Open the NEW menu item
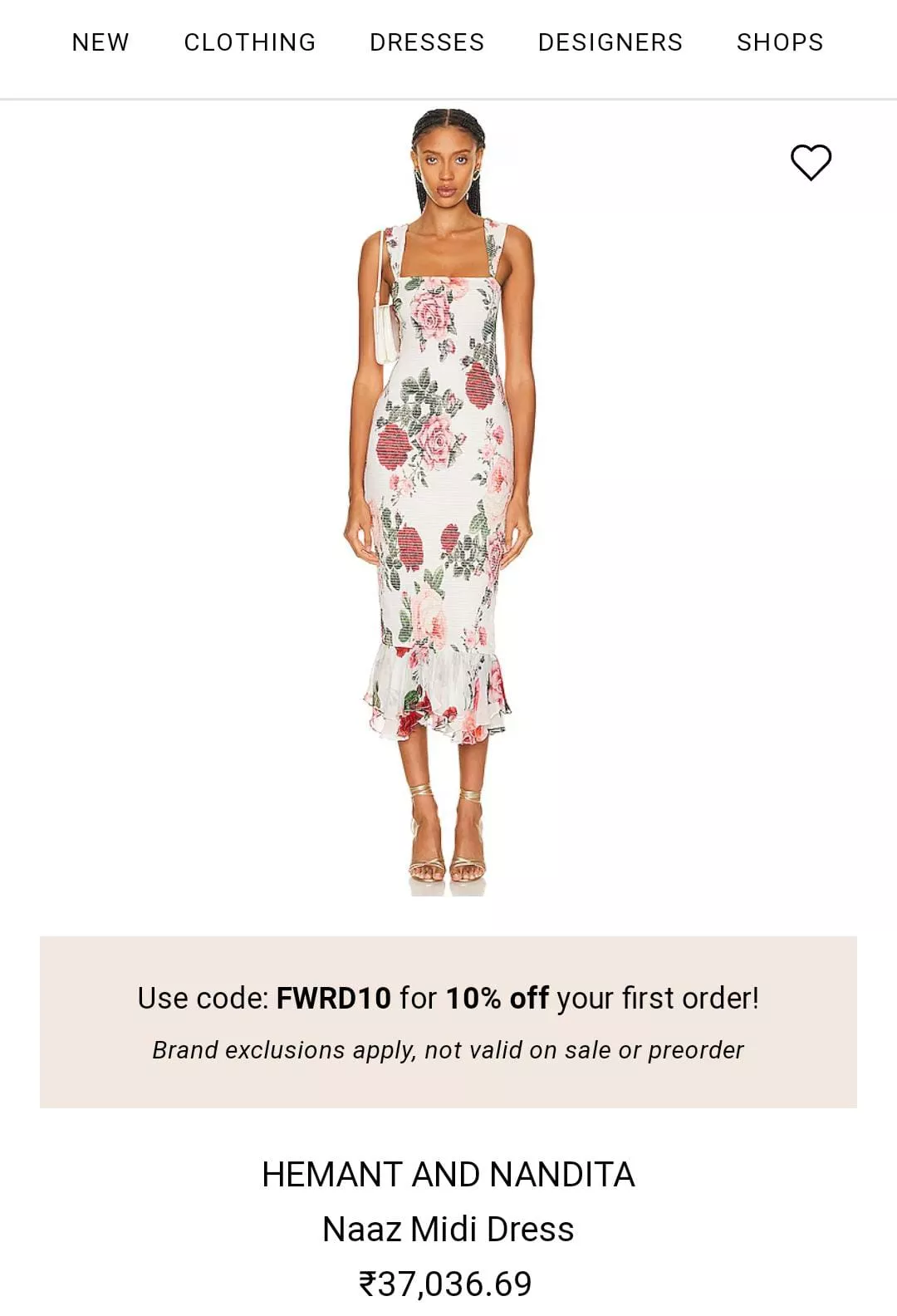The width and height of the screenshot is (897, 1316). coord(100,42)
